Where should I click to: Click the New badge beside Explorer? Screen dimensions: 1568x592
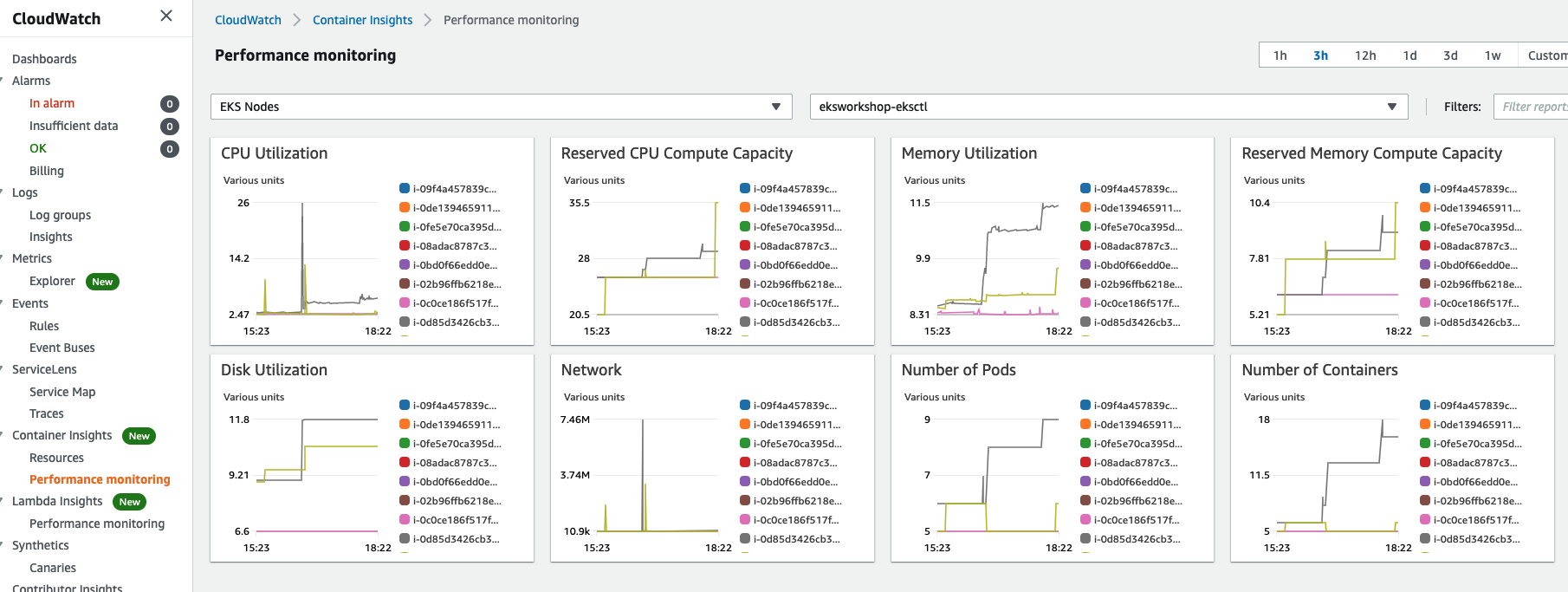click(102, 282)
